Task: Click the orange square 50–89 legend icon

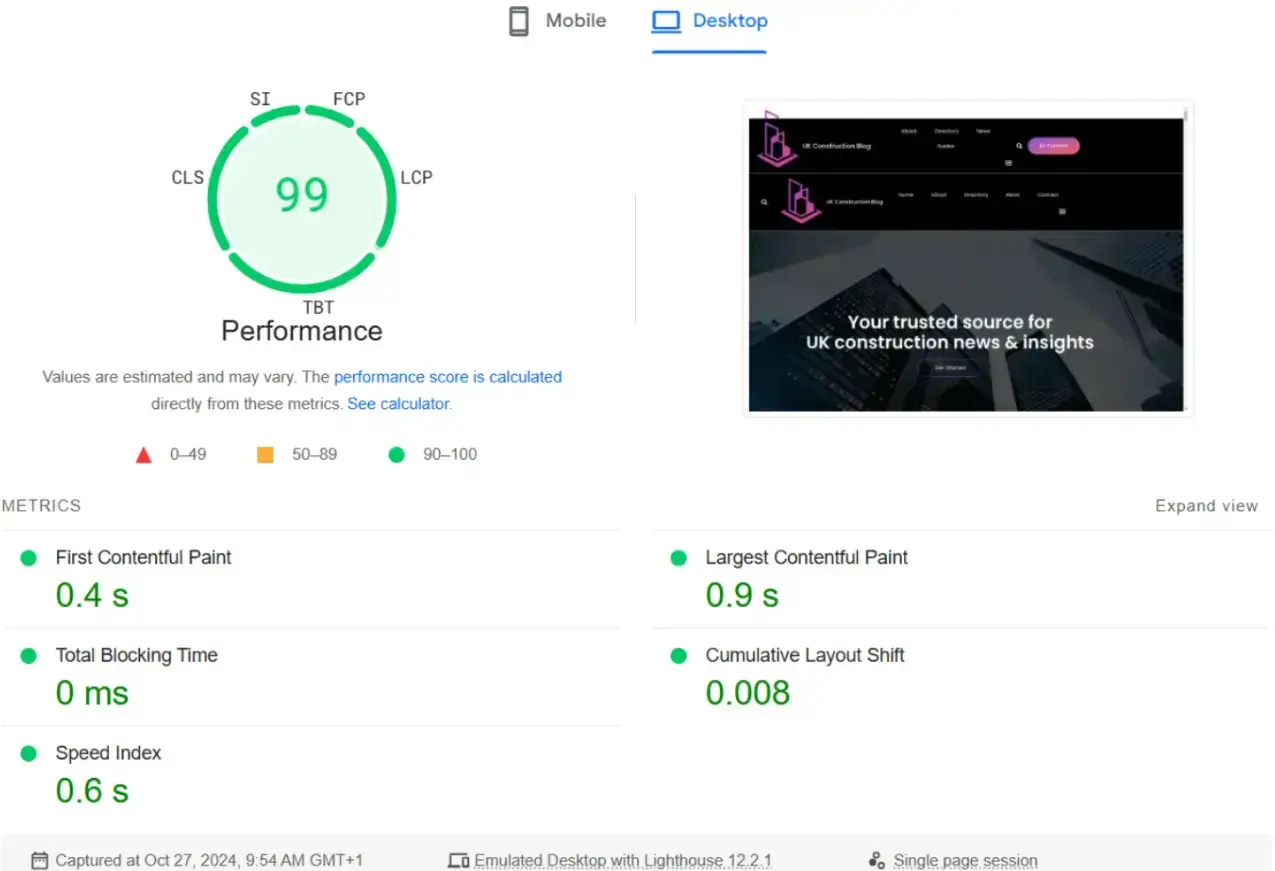Action: 265,454
